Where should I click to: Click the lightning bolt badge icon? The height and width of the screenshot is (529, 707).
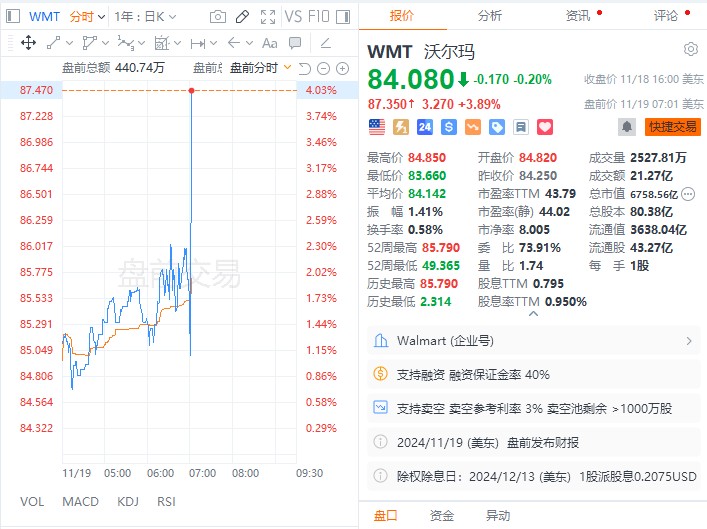[x=401, y=127]
